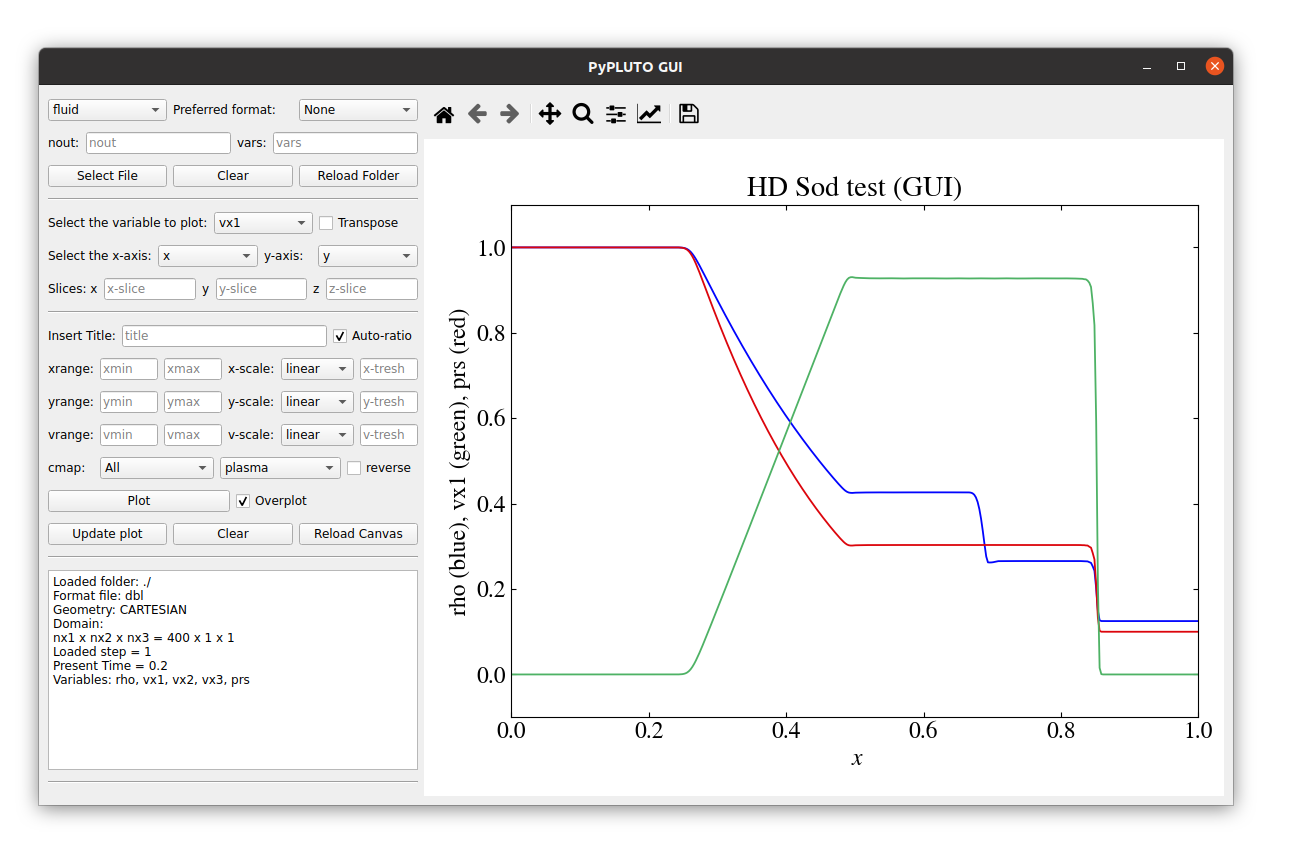The width and height of the screenshot is (1289, 857).
Task: Toggle the Overplot checkbox
Action: [x=243, y=501]
